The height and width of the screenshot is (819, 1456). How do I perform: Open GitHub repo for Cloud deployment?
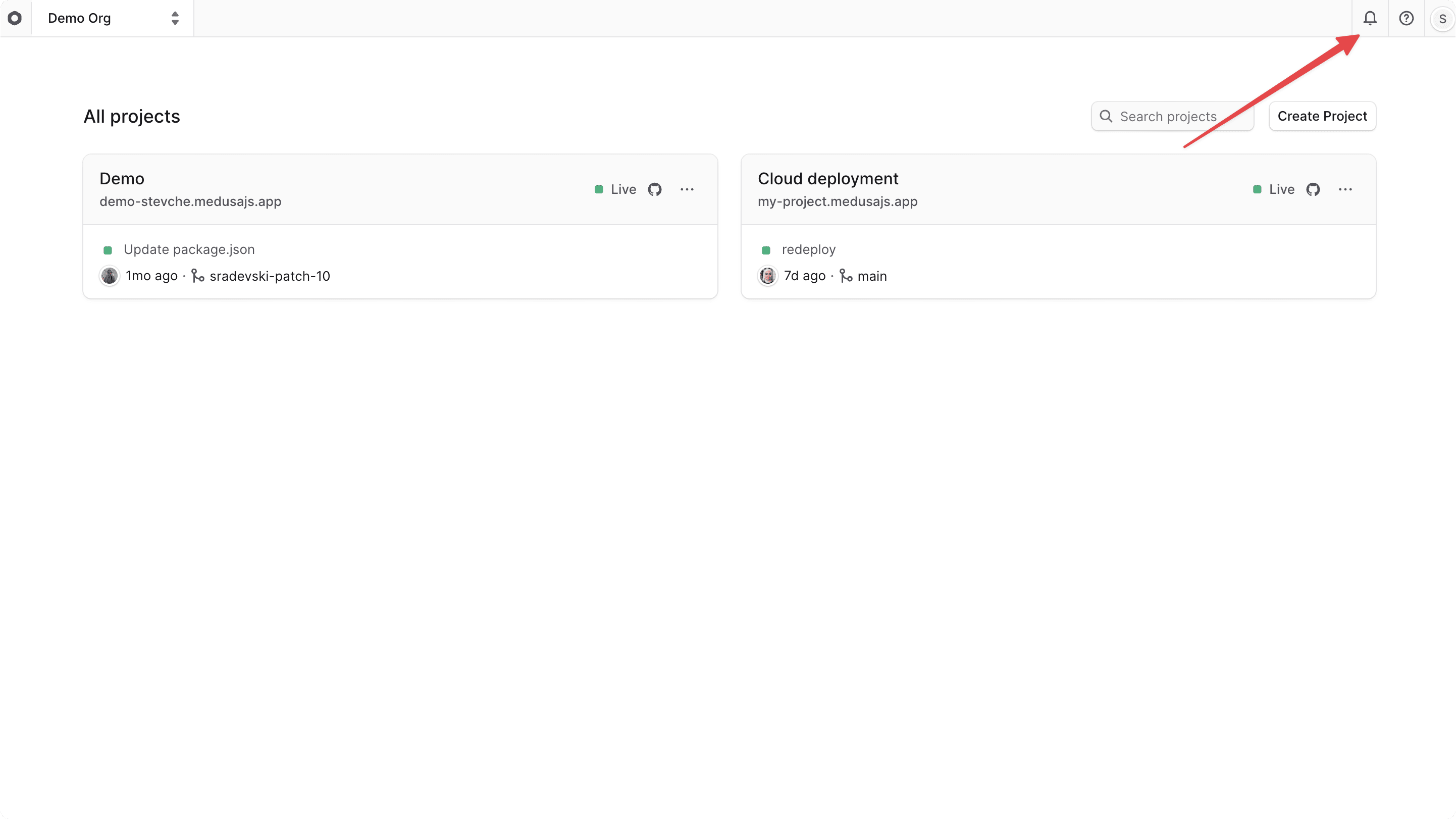point(1314,189)
